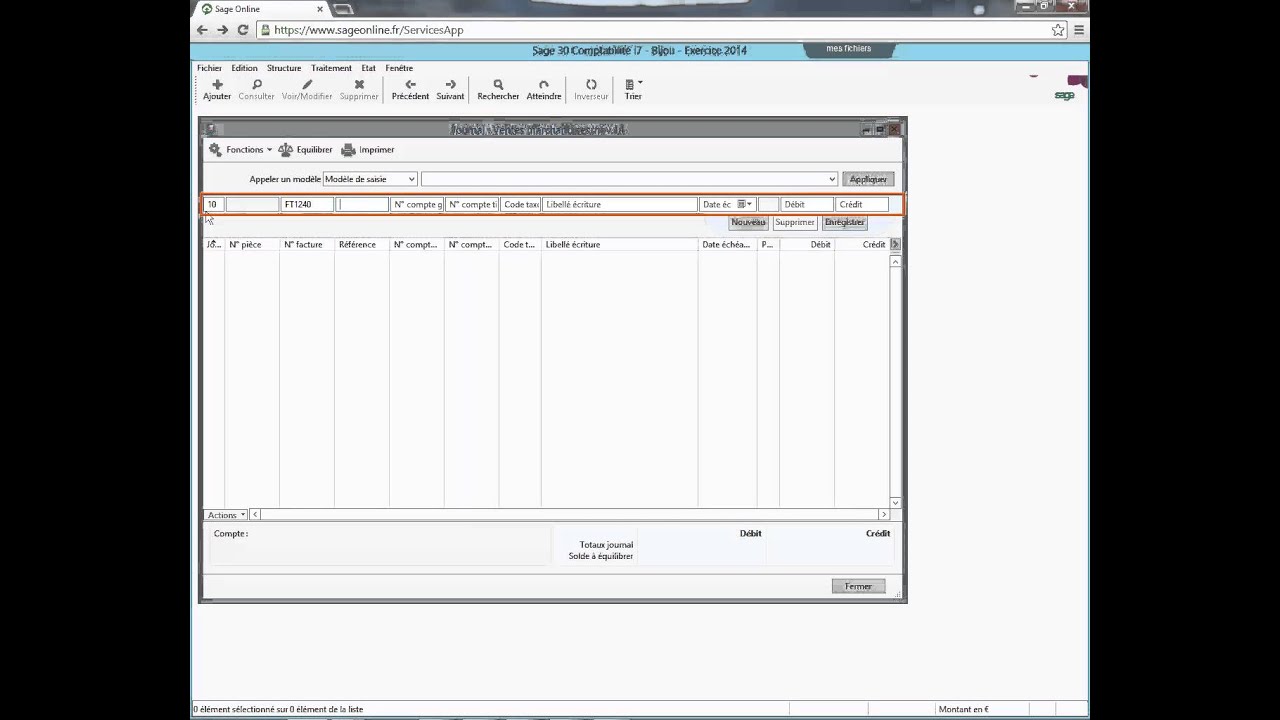Image resolution: width=1280 pixels, height=720 pixels.
Task: Open the Edition menu
Action: [244, 68]
